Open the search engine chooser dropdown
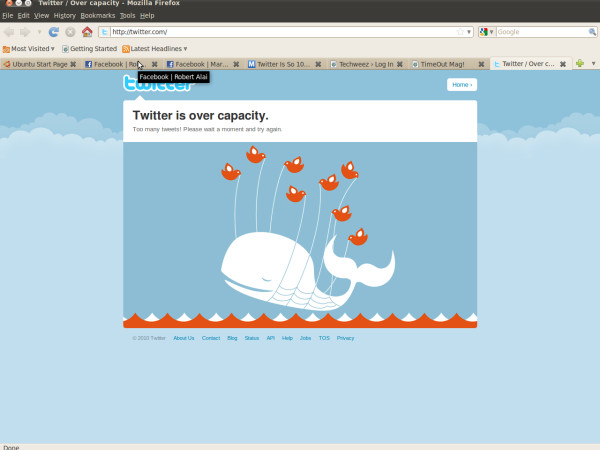Image resolution: width=600 pixels, height=450 pixels. [491, 32]
